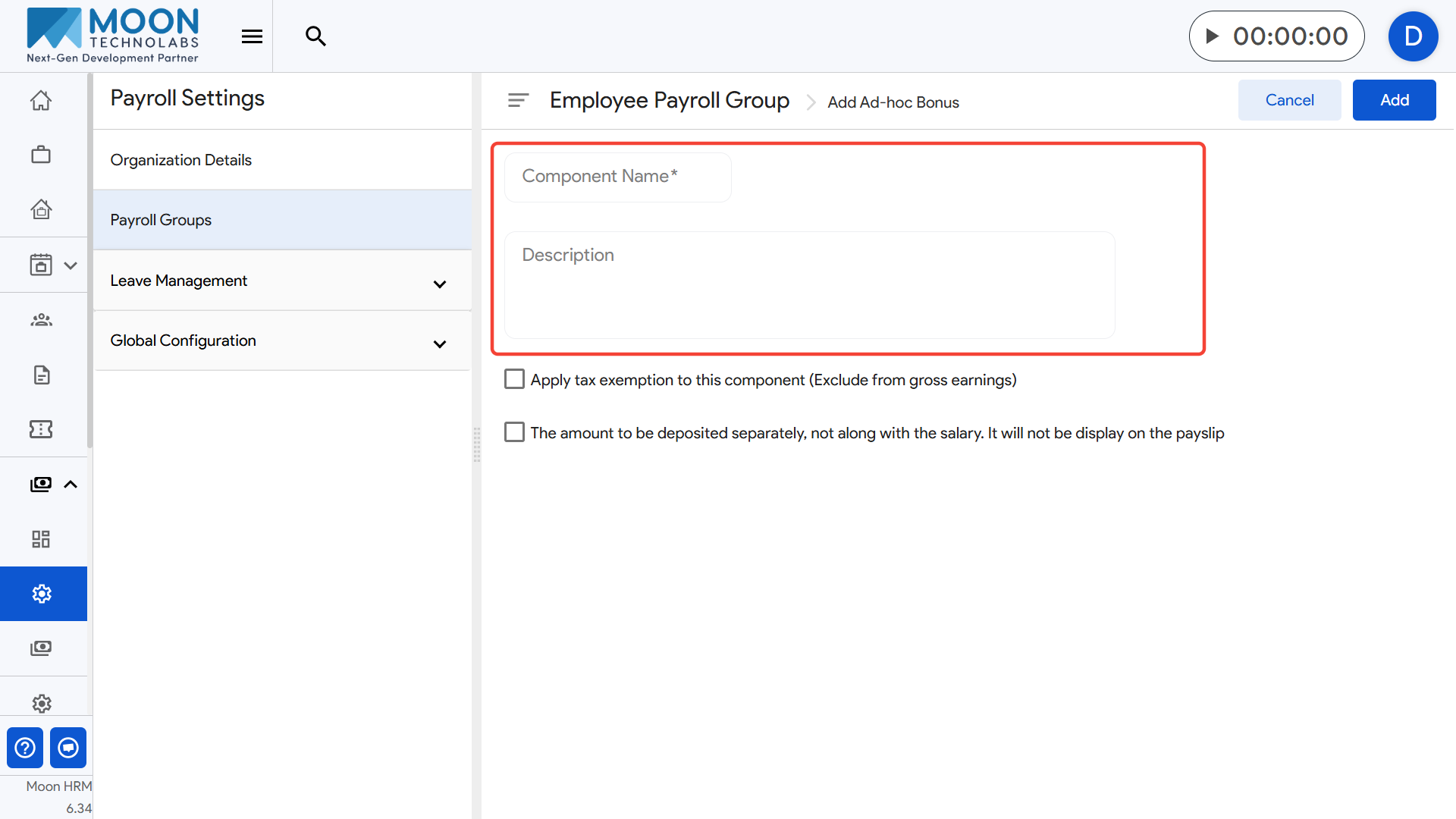1456x819 pixels.
Task: Click the Cancel button
Action: pos(1289,100)
